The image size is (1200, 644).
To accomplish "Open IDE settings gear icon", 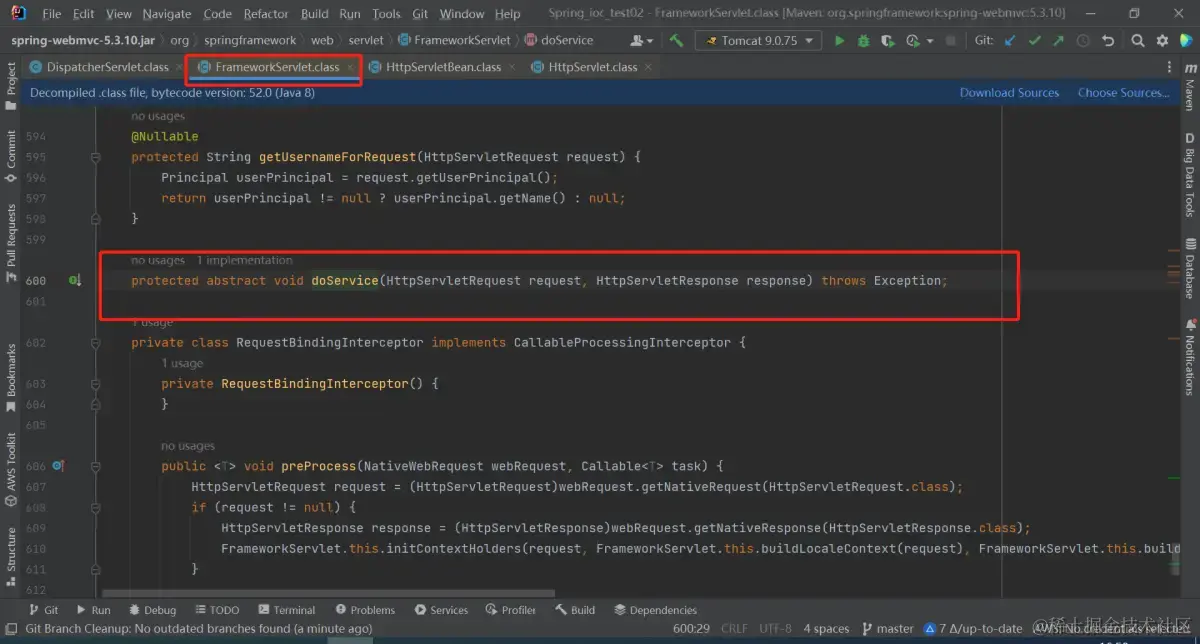I will (1162, 41).
